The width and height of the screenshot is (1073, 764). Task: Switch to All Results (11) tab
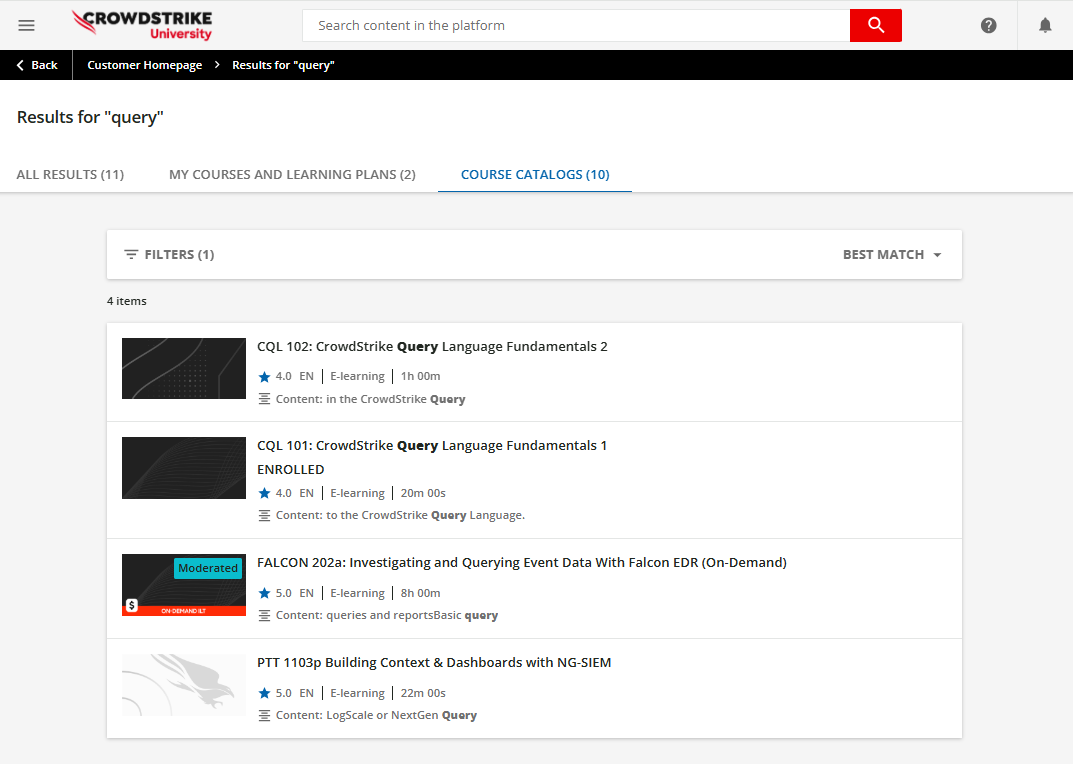point(70,175)
